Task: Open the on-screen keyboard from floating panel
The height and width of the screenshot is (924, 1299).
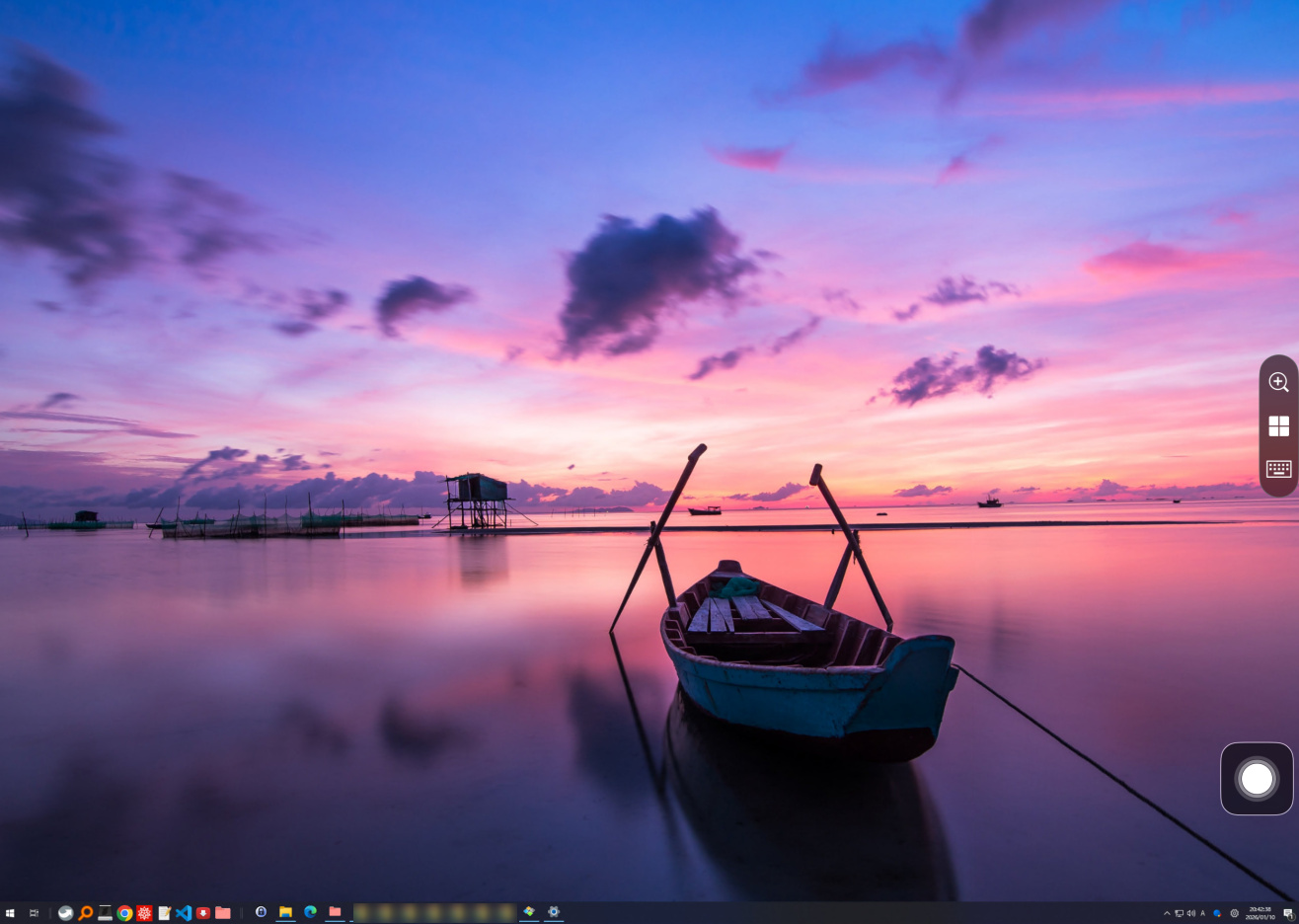Action: (x=1278, y=469)
